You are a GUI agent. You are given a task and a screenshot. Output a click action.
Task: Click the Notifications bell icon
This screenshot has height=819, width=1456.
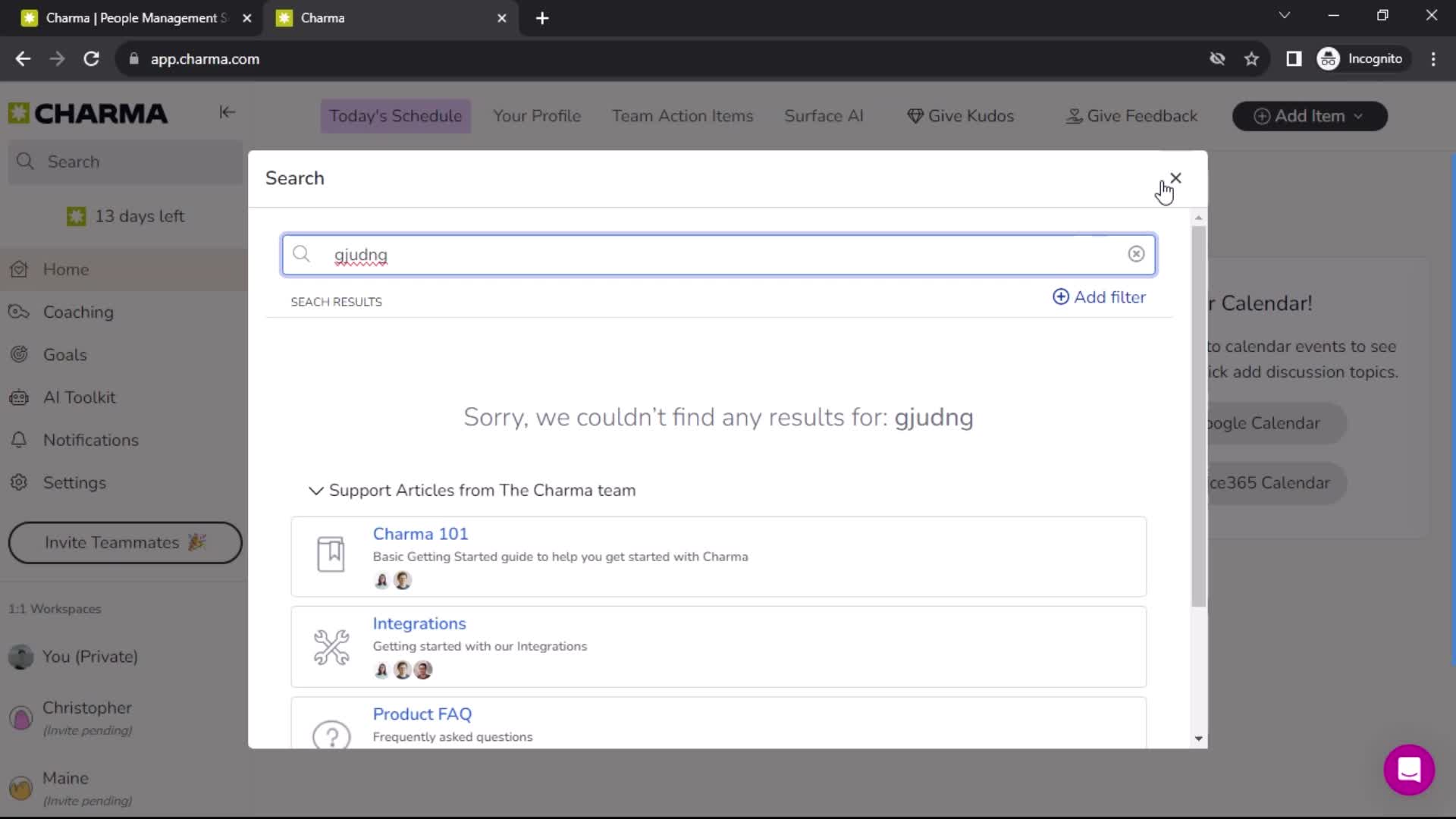coord(19,440)
